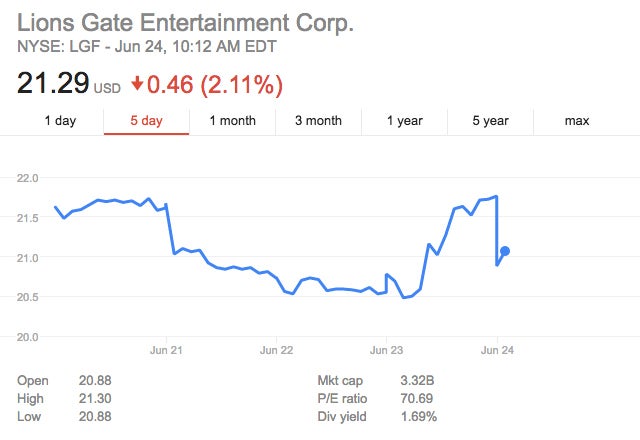Show the 3 month chart range

point(318,121)
